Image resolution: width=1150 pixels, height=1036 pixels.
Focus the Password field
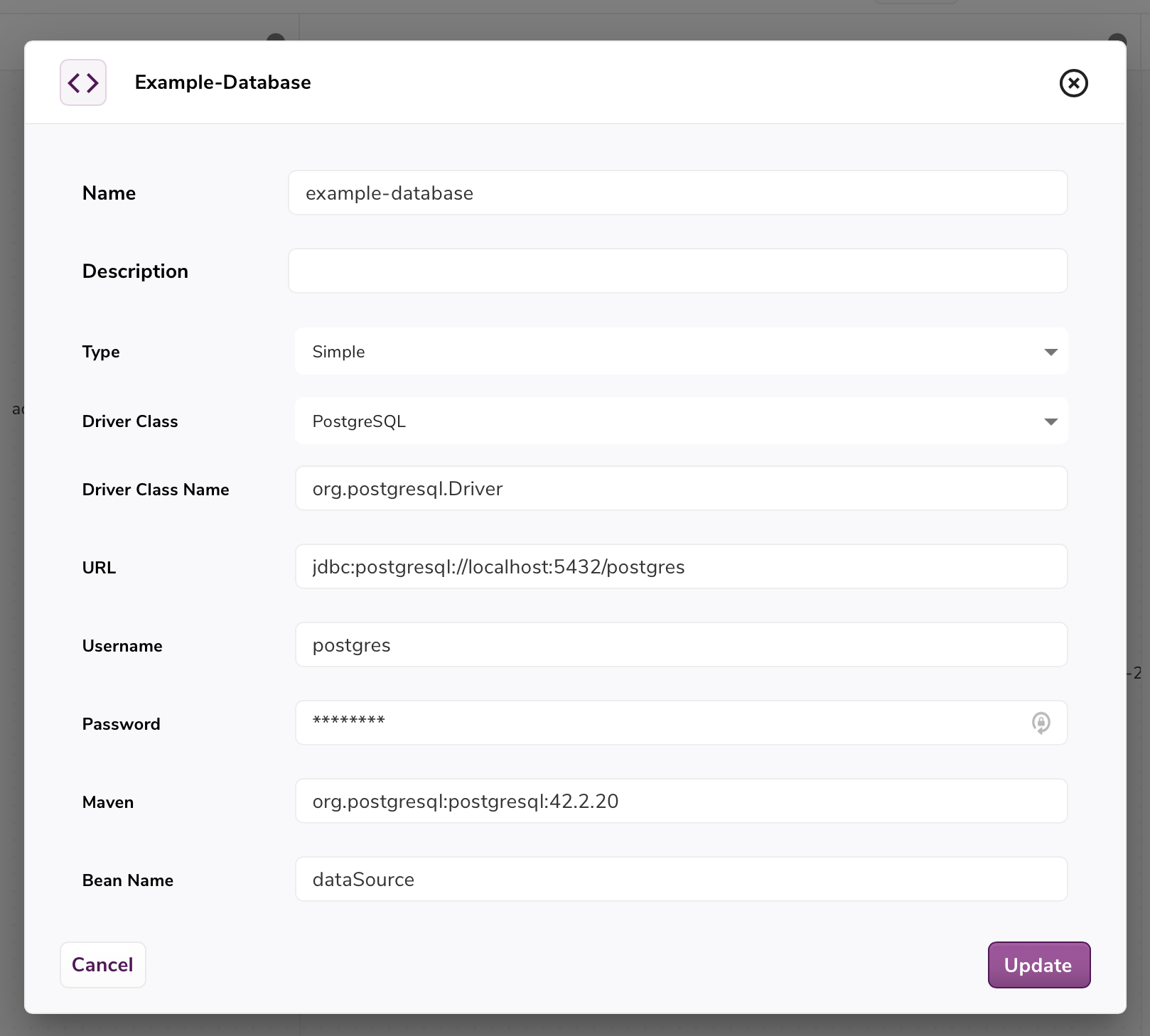(x=681, y=723)
